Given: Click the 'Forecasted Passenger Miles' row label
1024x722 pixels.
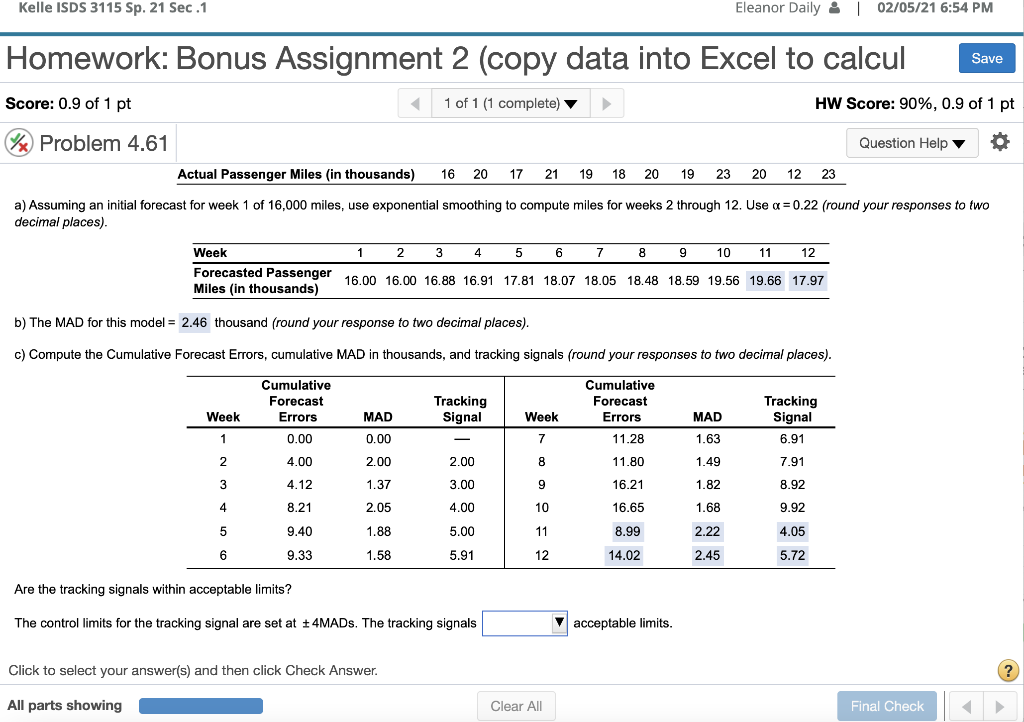Looking at the screenshot, I should pos(262,281).
